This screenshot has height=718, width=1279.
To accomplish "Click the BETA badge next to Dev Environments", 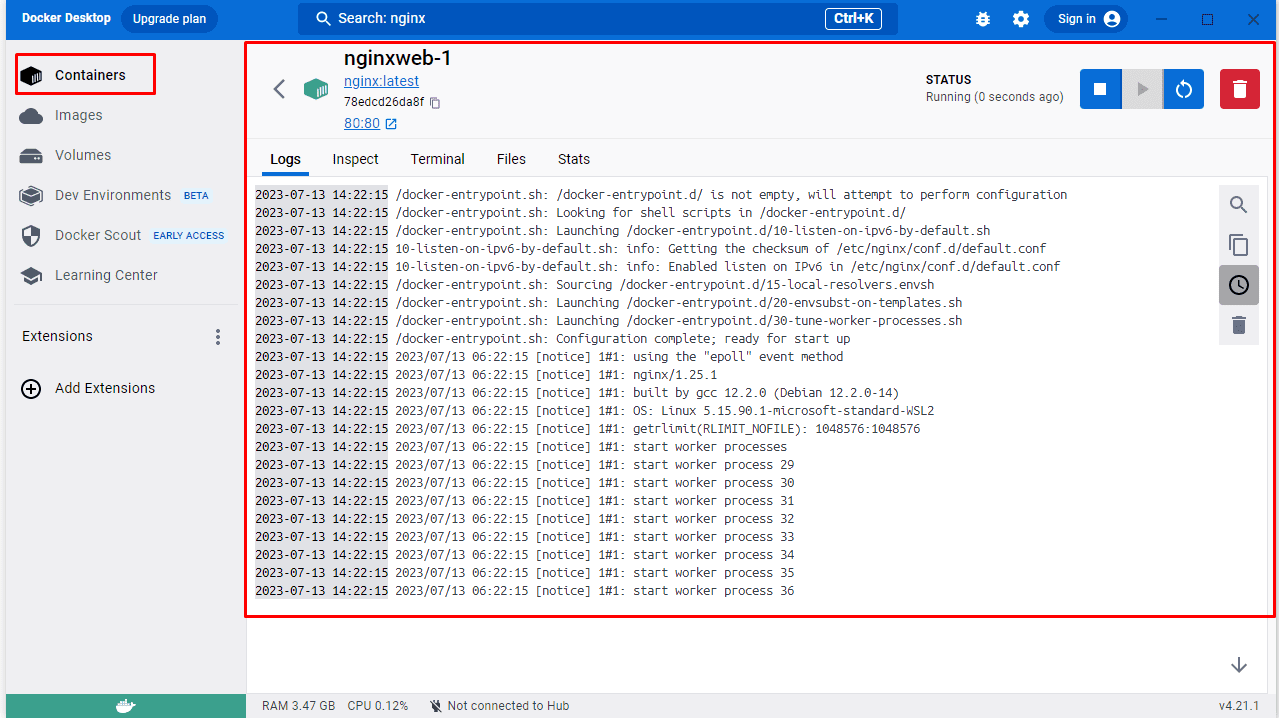I will click(x=196, y=196).
